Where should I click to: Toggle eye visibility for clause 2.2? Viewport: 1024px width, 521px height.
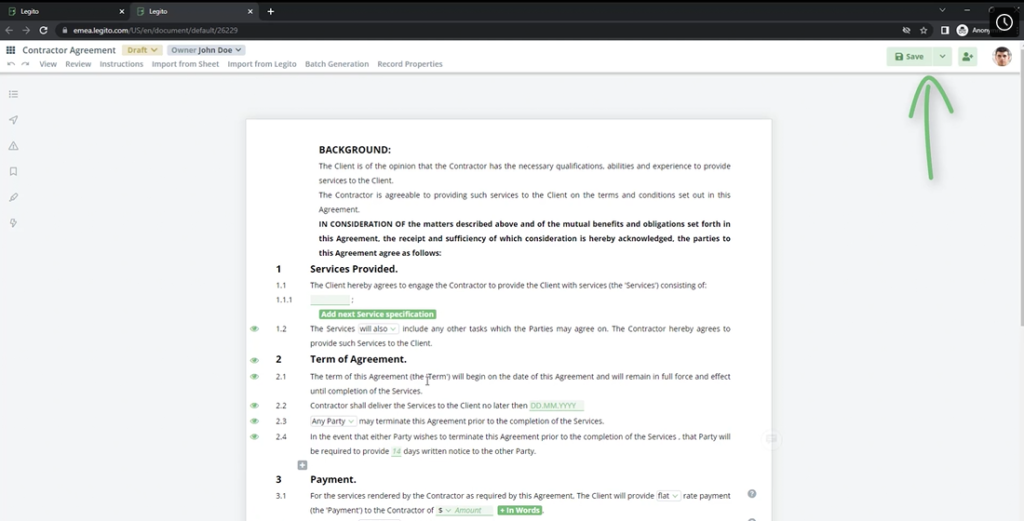pos(255,405)
